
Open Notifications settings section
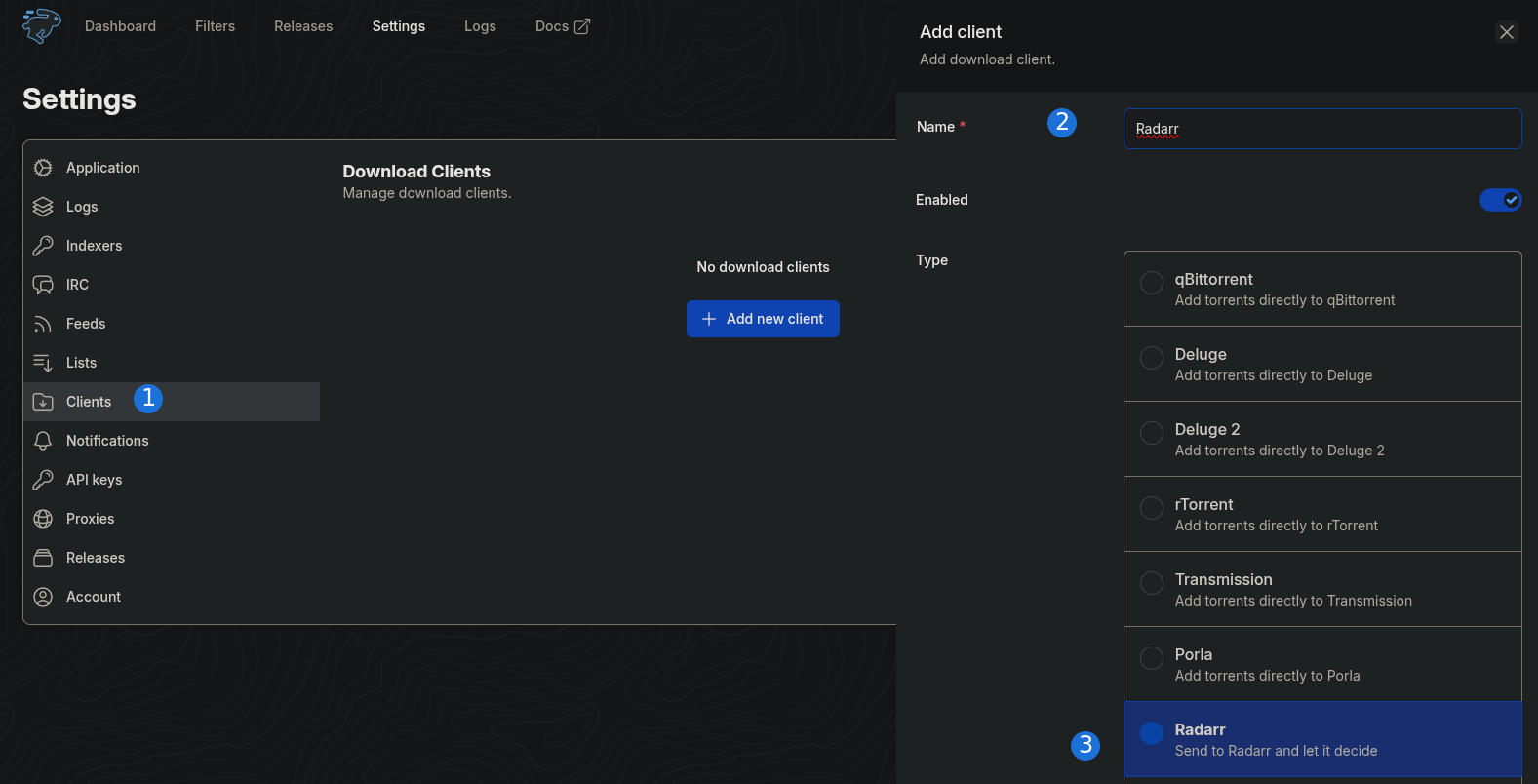click(172, 441)
